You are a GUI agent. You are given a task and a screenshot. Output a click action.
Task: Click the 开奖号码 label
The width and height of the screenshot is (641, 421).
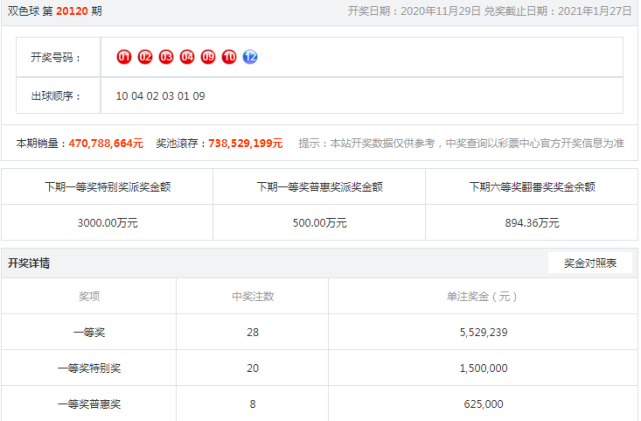pos(56,57)
